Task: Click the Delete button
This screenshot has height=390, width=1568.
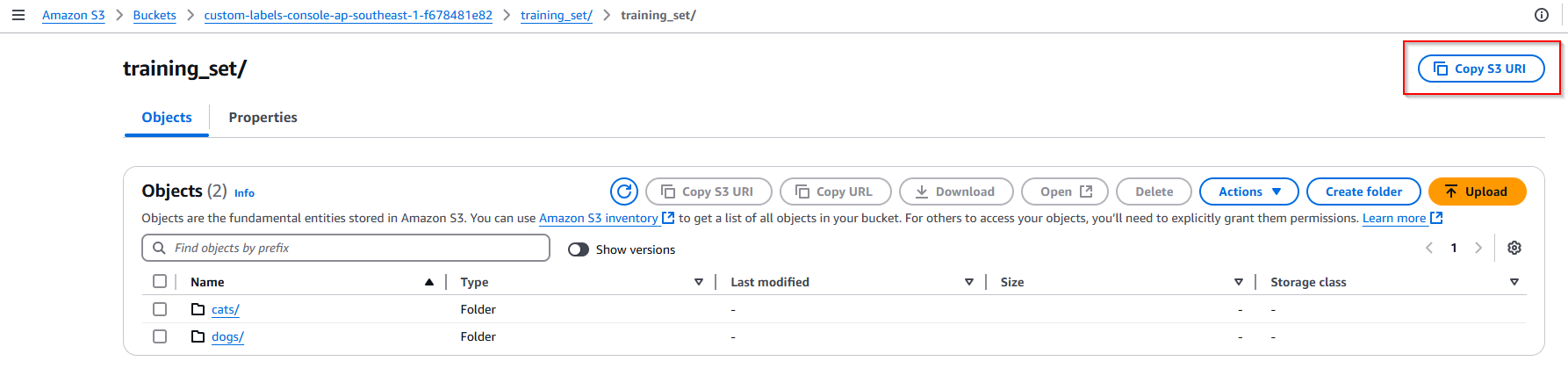Action: click(1154, 191)
